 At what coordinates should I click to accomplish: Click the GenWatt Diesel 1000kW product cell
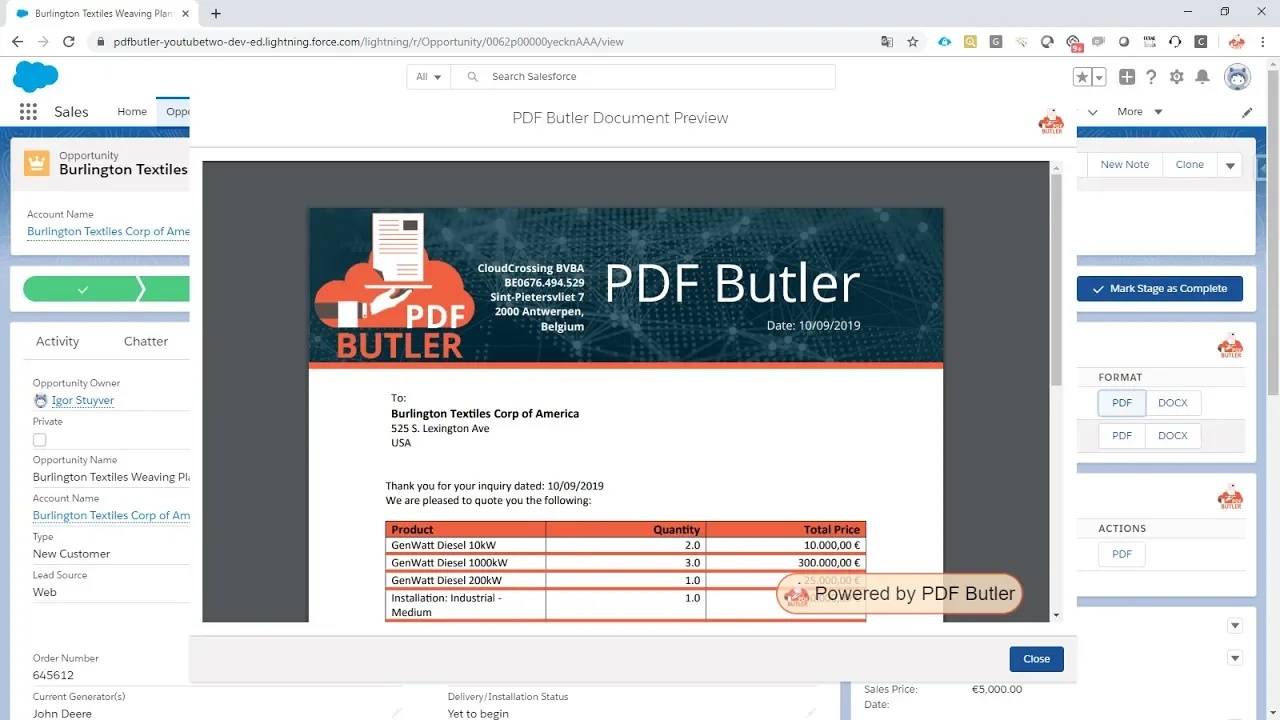(x=465, y=563)
